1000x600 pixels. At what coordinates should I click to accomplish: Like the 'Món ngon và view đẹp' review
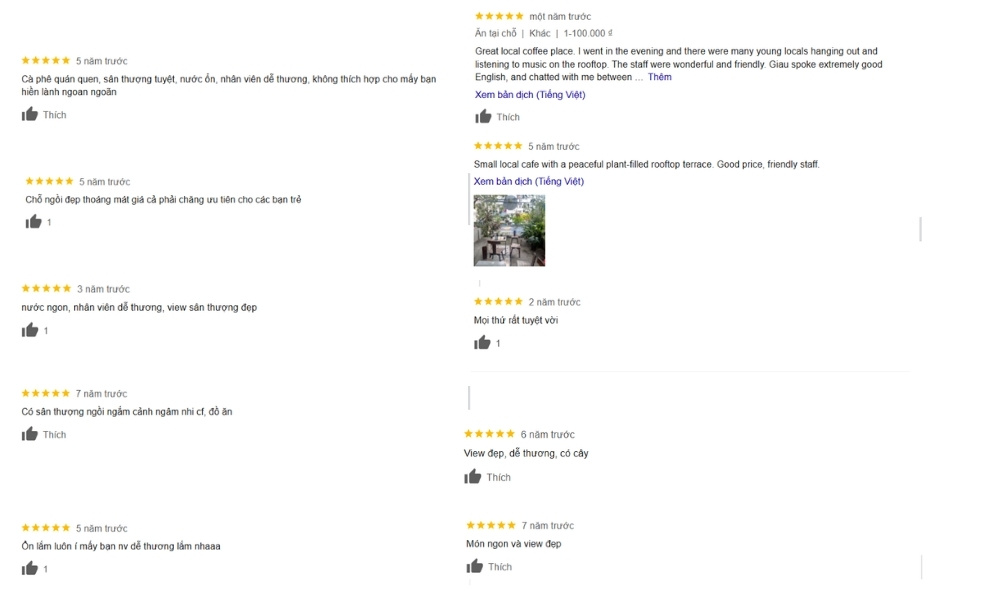point(474,566)
